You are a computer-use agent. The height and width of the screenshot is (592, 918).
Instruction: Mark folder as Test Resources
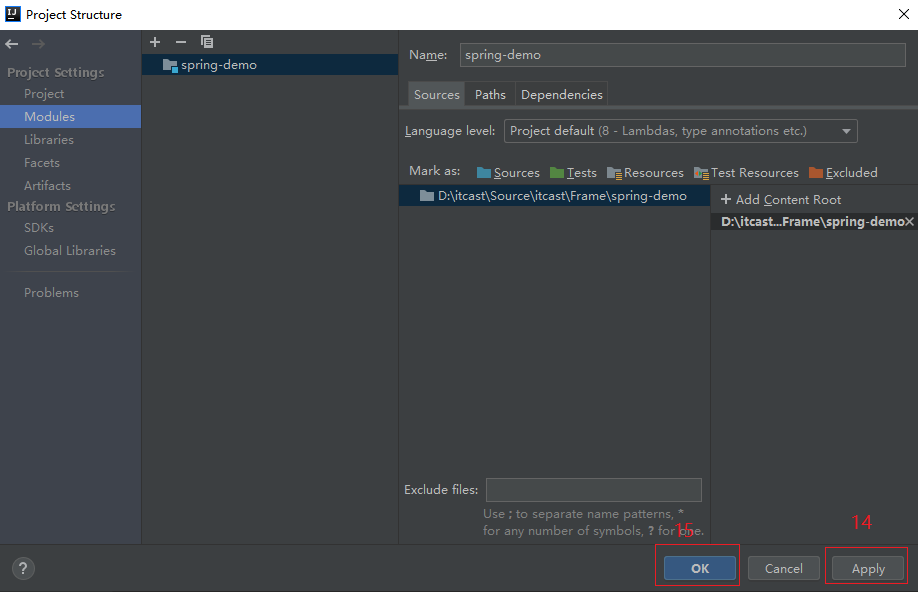click(x=746, y=173)
